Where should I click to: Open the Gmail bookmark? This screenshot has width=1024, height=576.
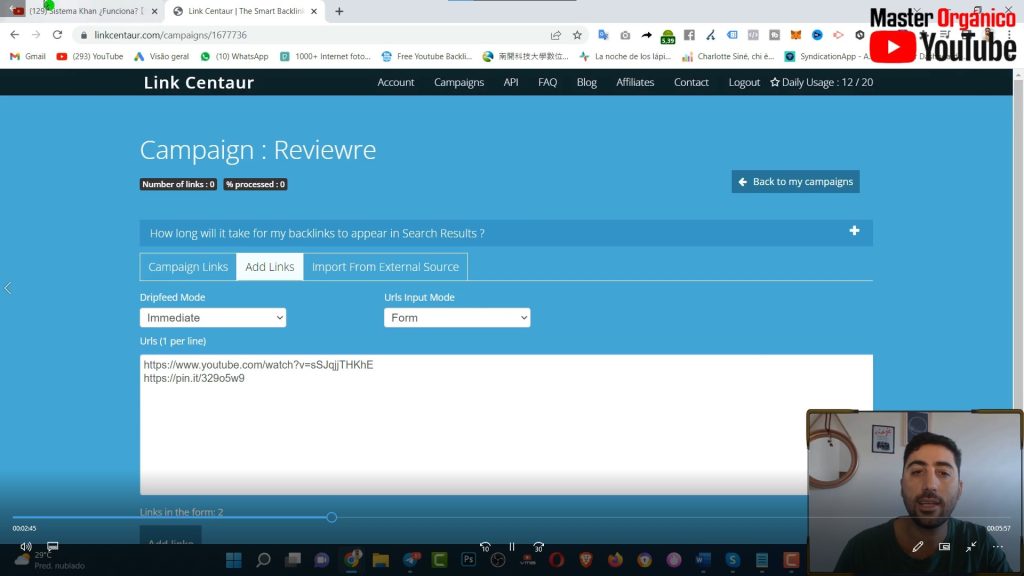click(x=27, y=56)
